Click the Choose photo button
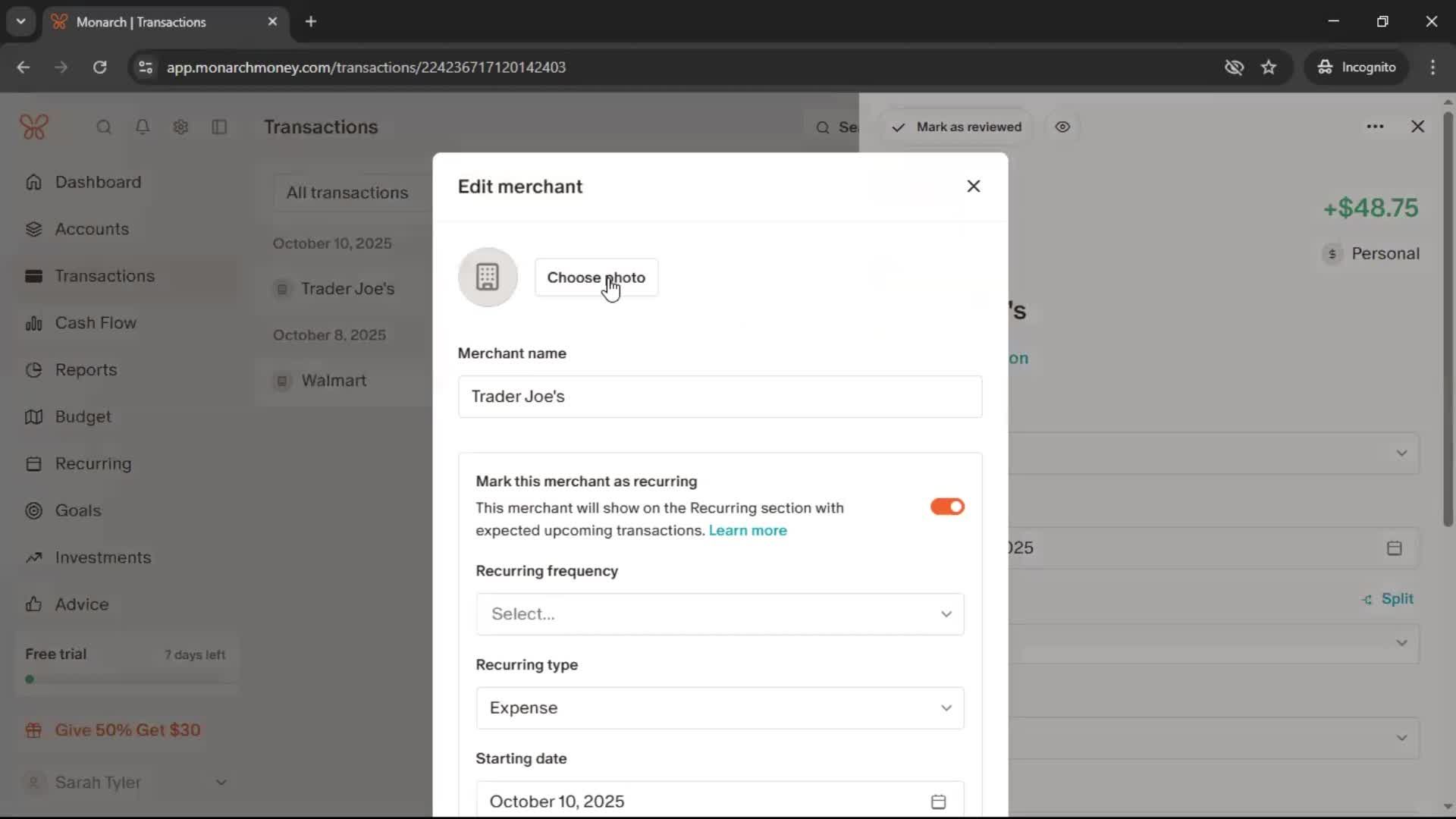This screenshot has height=819, width=1456. (596, 278)
